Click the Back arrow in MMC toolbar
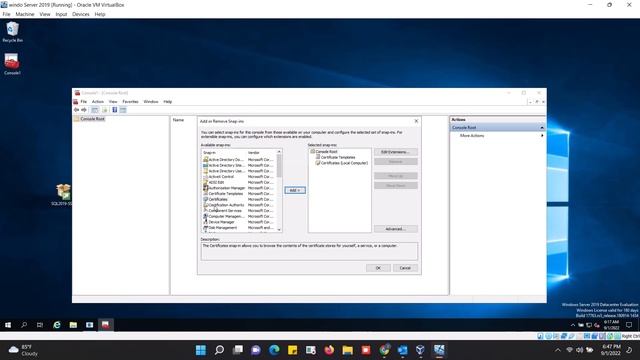 point(76,110)
